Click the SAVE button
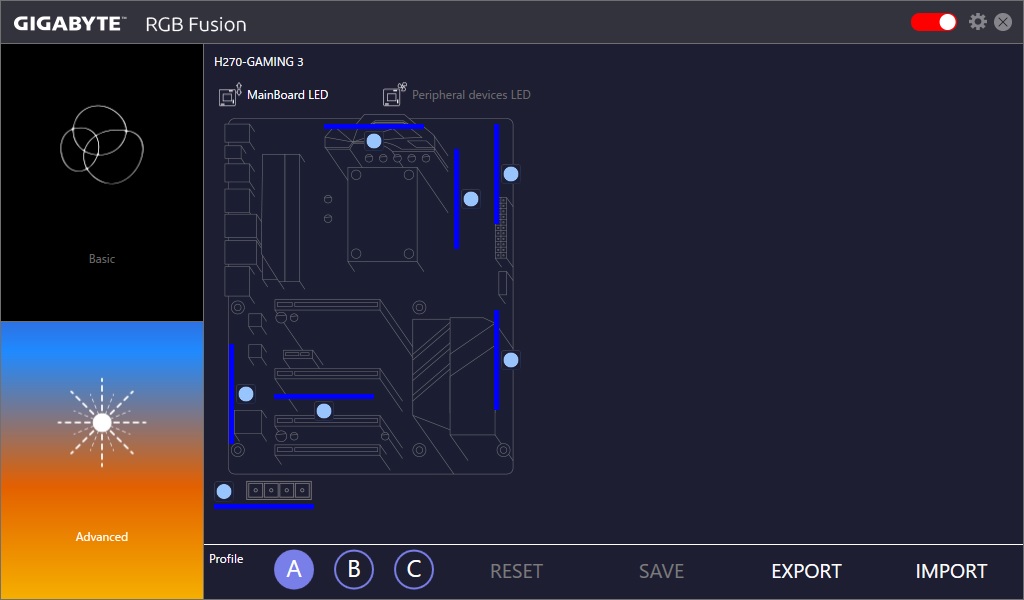 pyautogui.click(x=661, y=571)
